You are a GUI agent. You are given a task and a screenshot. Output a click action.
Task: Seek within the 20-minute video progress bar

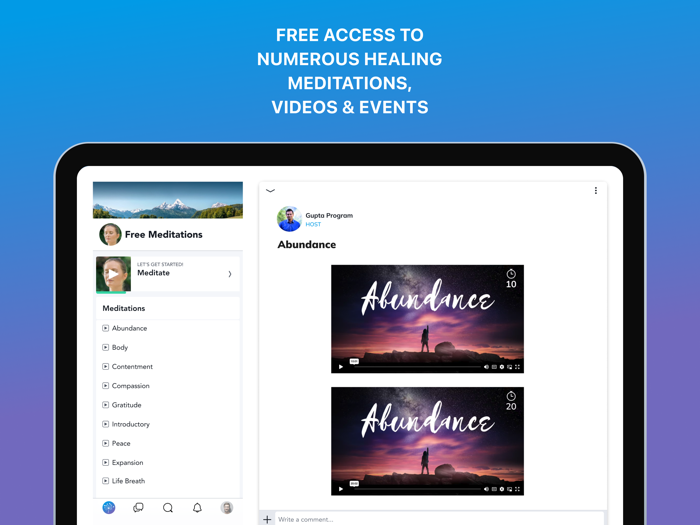pyautogui.click(x=415, y=489)
